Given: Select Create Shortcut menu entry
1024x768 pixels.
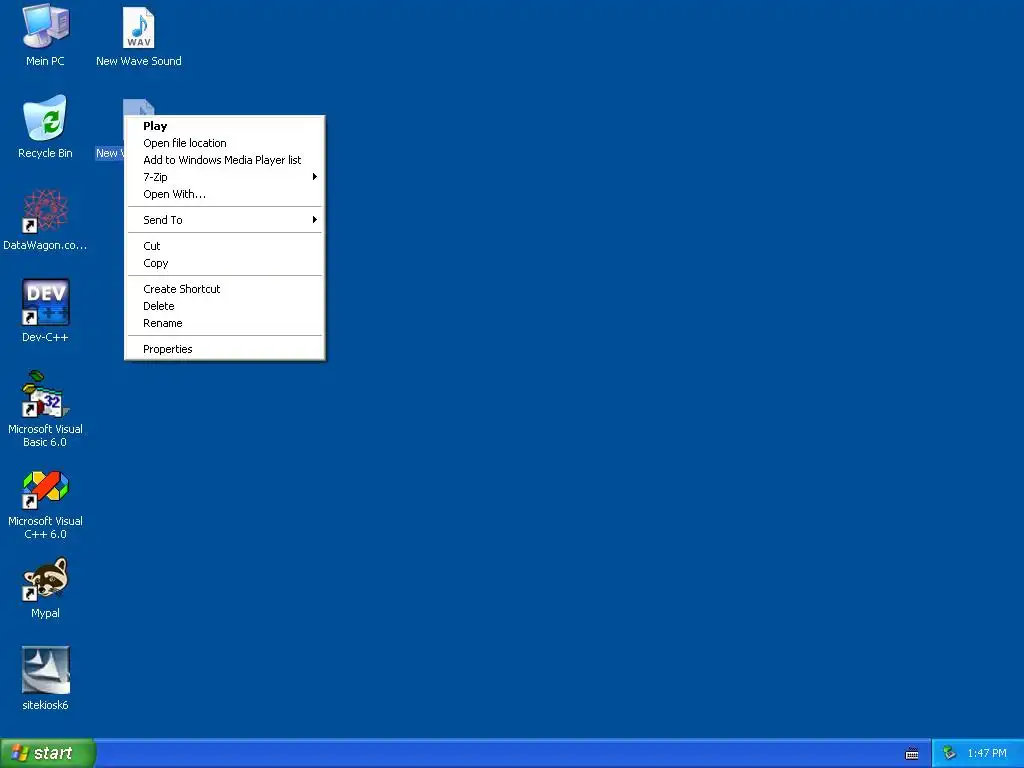Looking at the screenshot, I should pyautogui.click(x=225, y=289).
